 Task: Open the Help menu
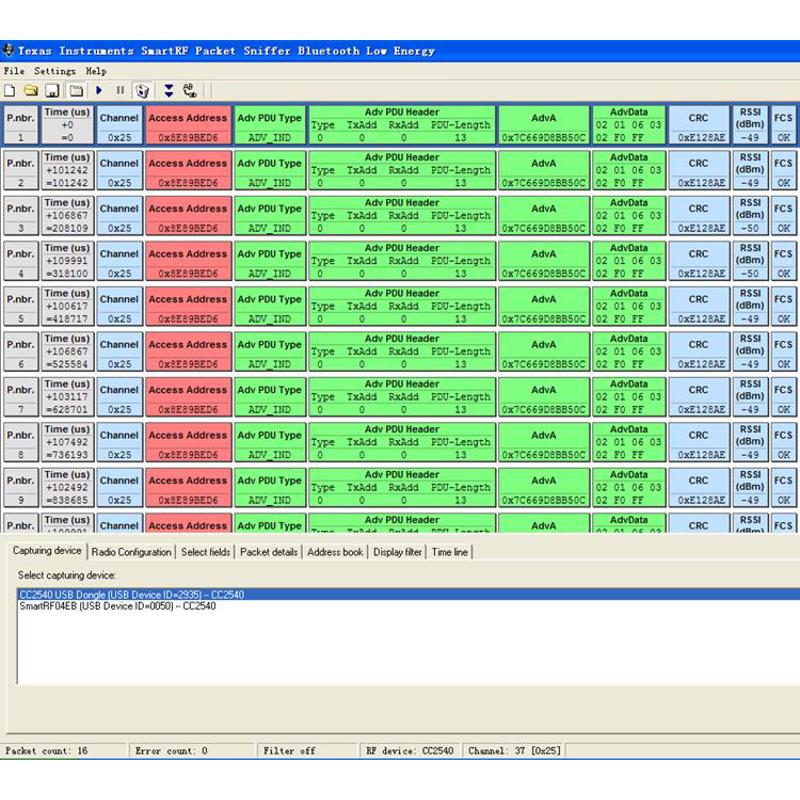click(96, 71)
